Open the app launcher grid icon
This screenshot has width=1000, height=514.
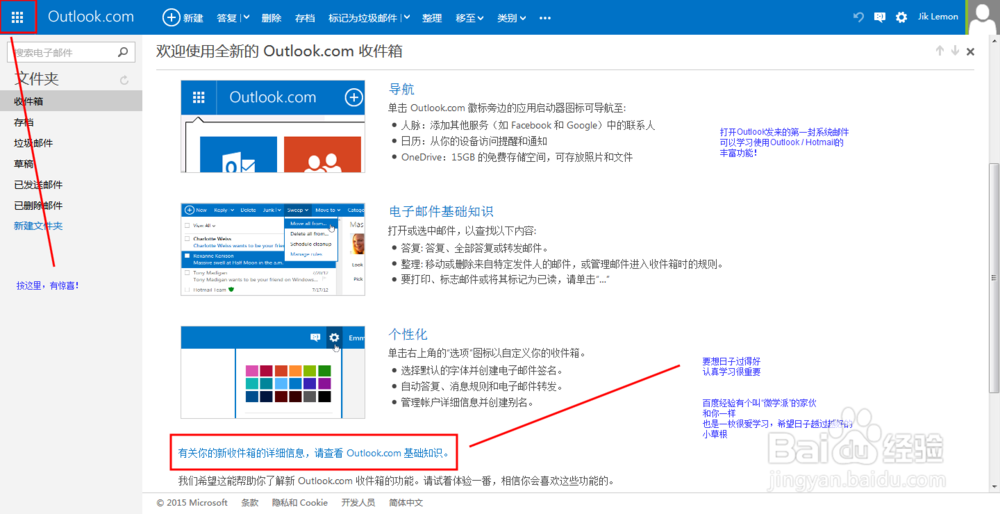(17, 17)
